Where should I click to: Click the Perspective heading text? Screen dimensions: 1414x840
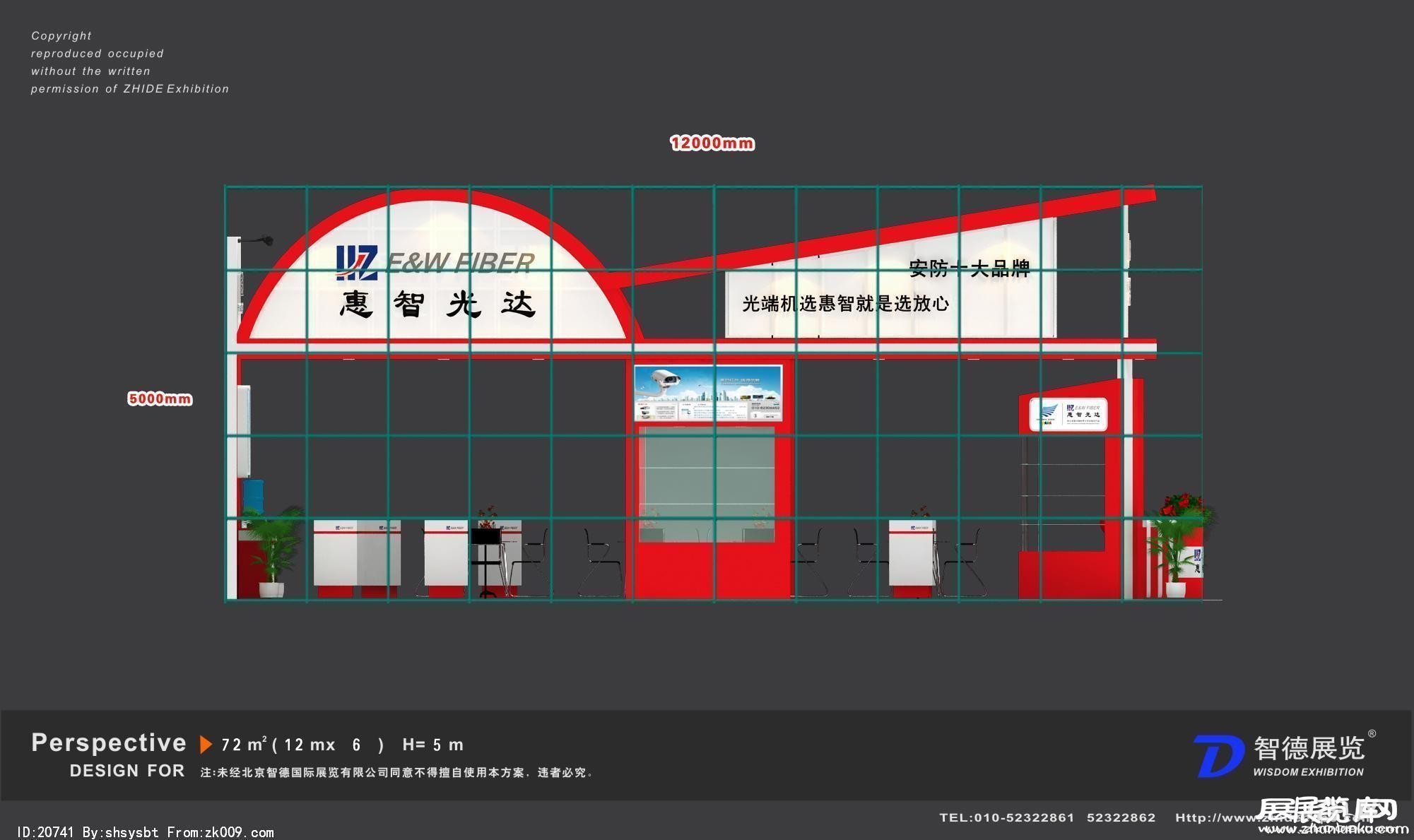(109, 743)
